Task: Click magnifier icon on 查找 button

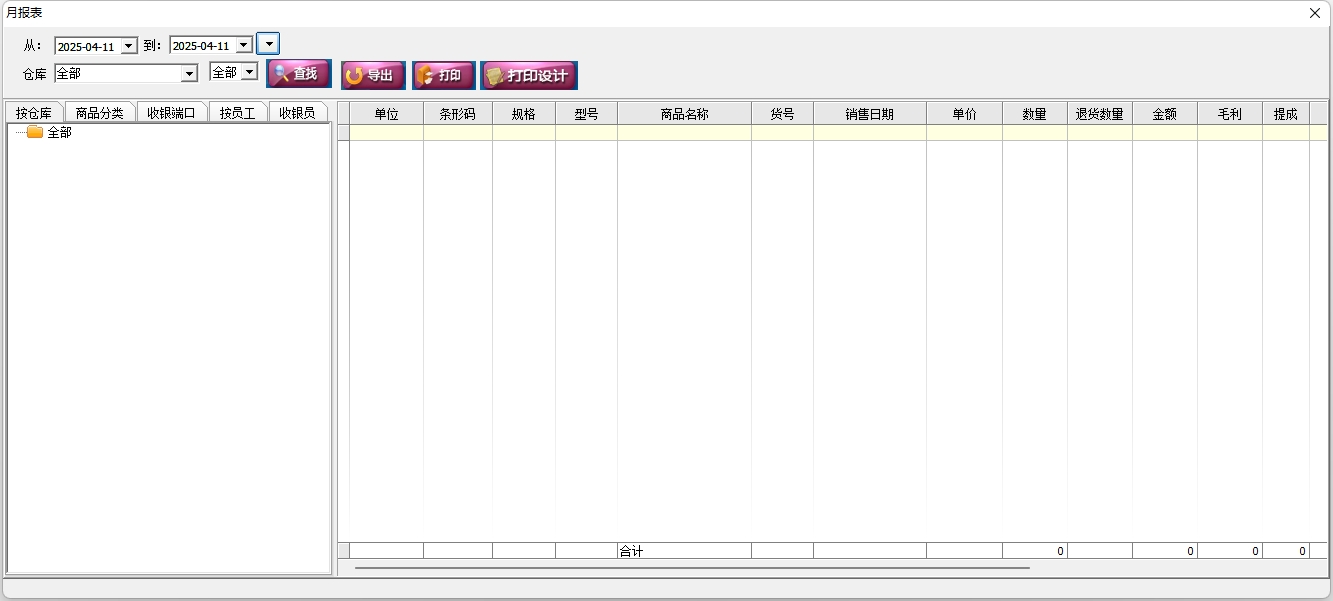Action: [x=282, y=74]
